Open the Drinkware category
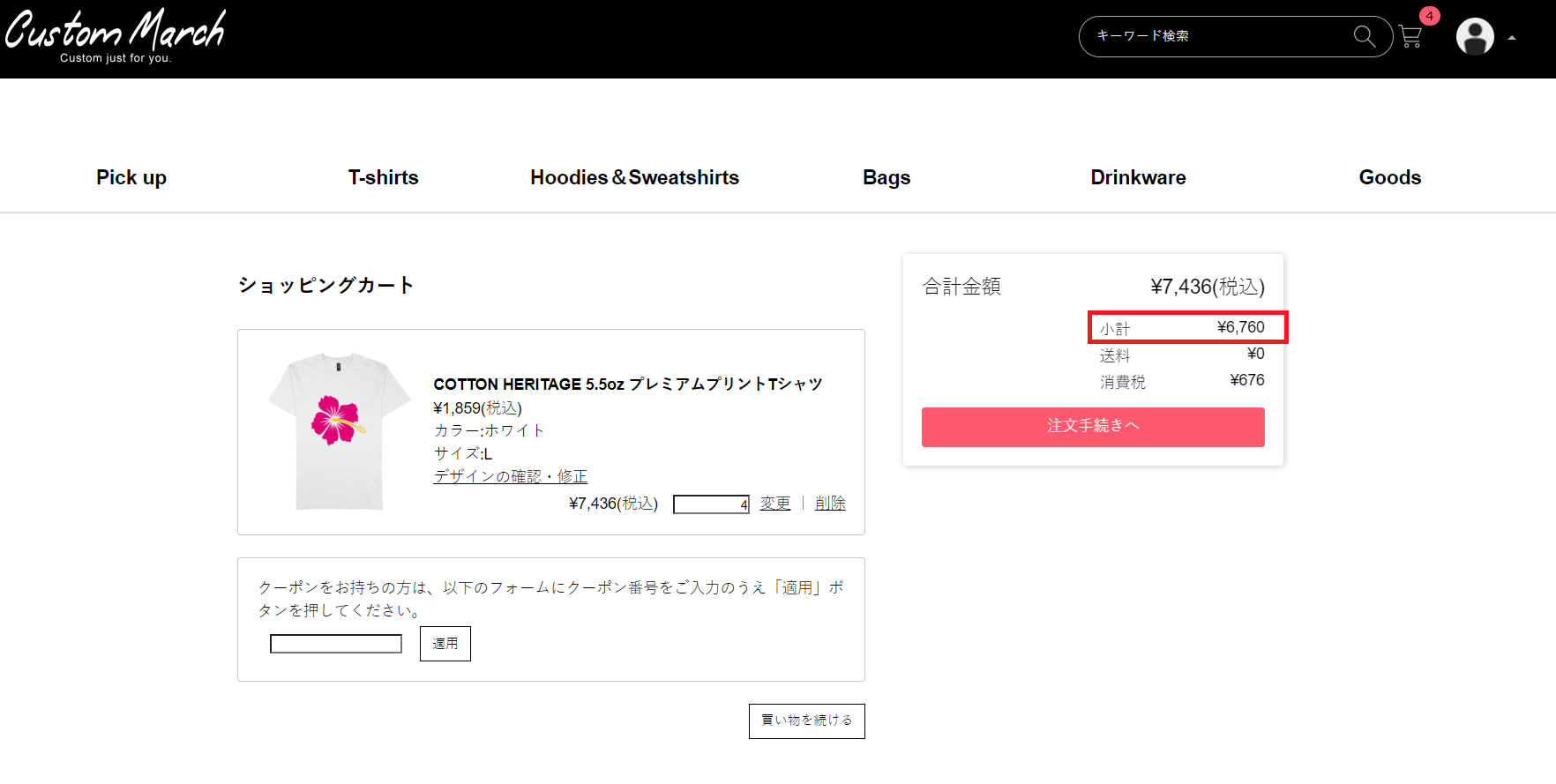1556x784 pixels. click(1138, 177)
